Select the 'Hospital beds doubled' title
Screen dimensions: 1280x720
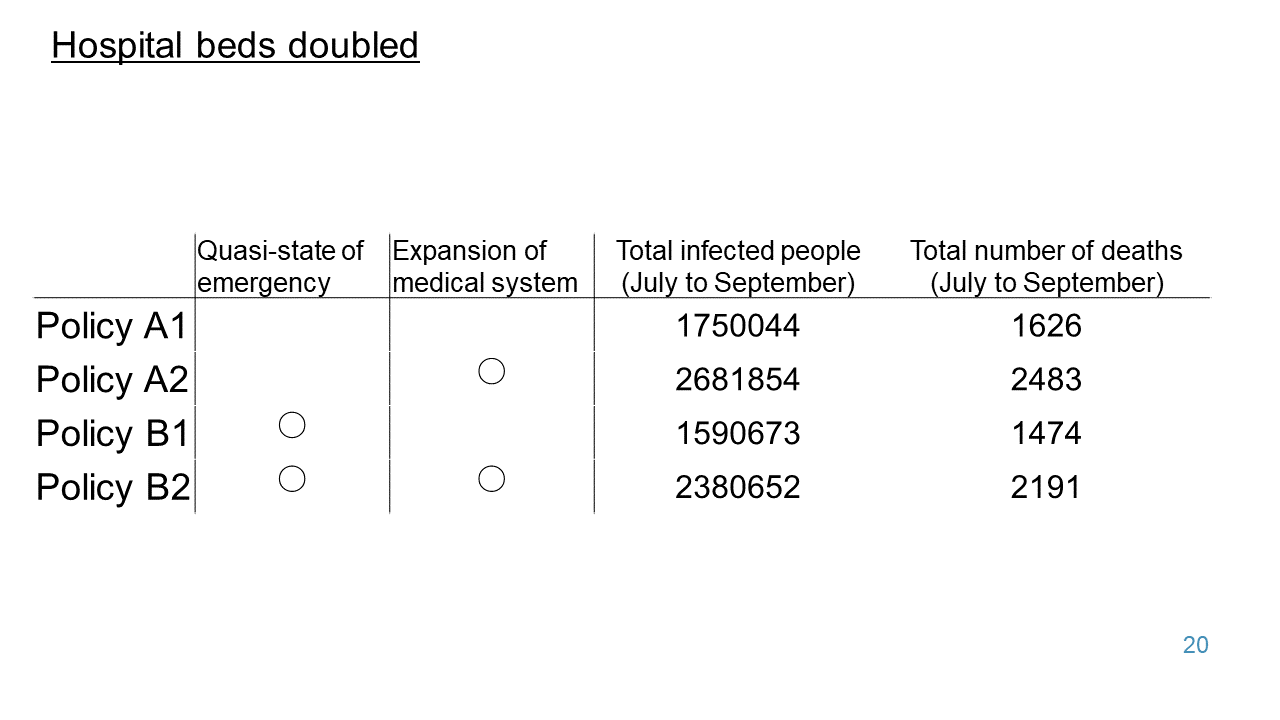click(235, 46)
